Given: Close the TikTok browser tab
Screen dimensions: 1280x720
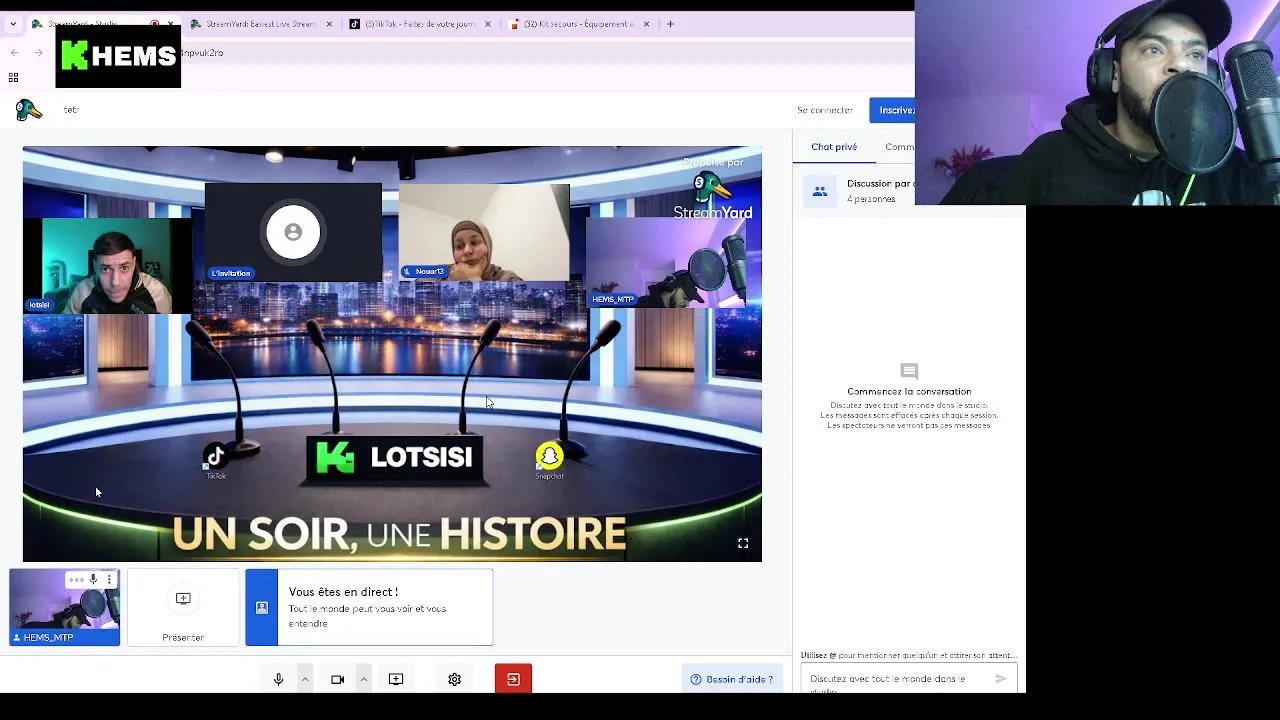Looking at the screenshot, I should [488, 24].
